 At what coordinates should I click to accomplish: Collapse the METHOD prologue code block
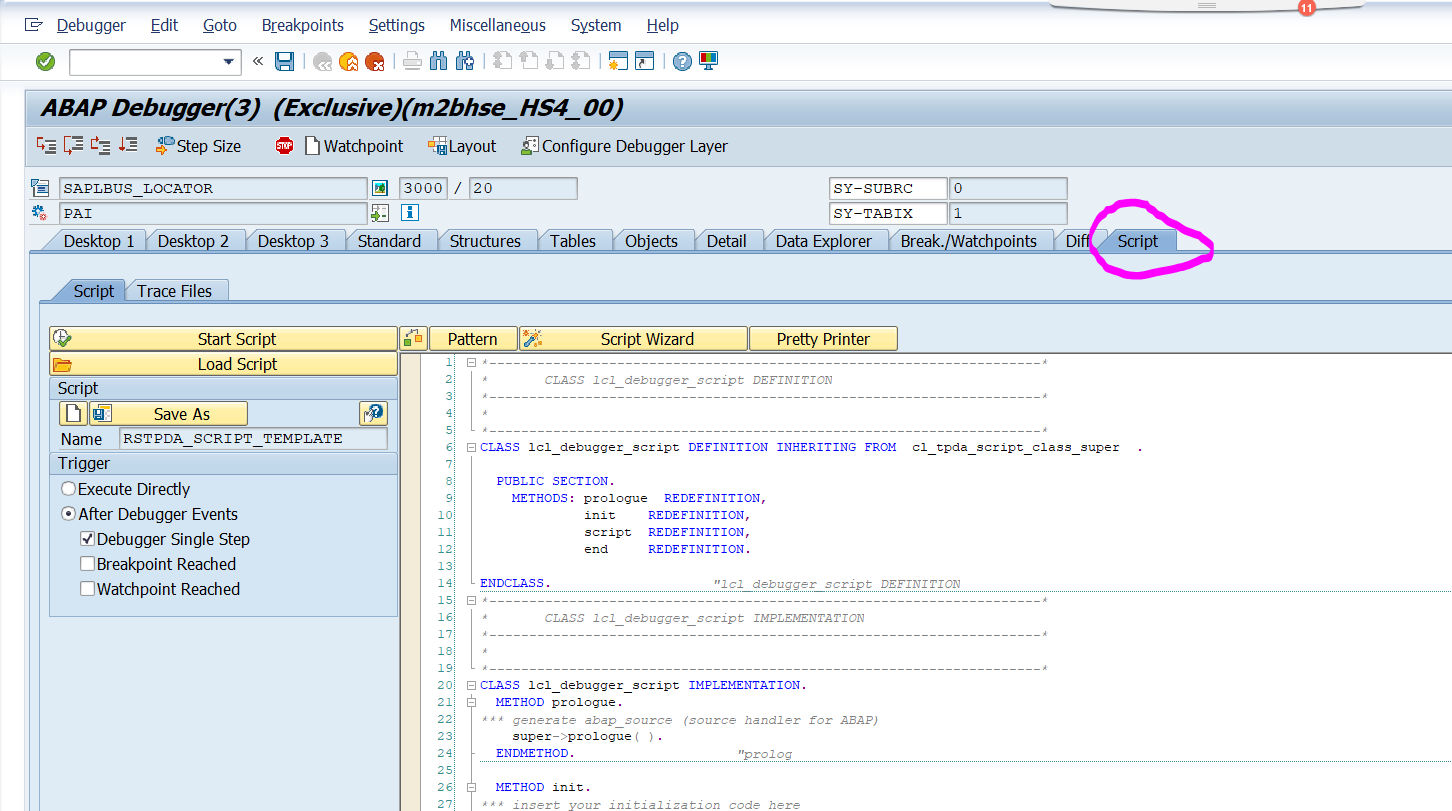point(470,701)
